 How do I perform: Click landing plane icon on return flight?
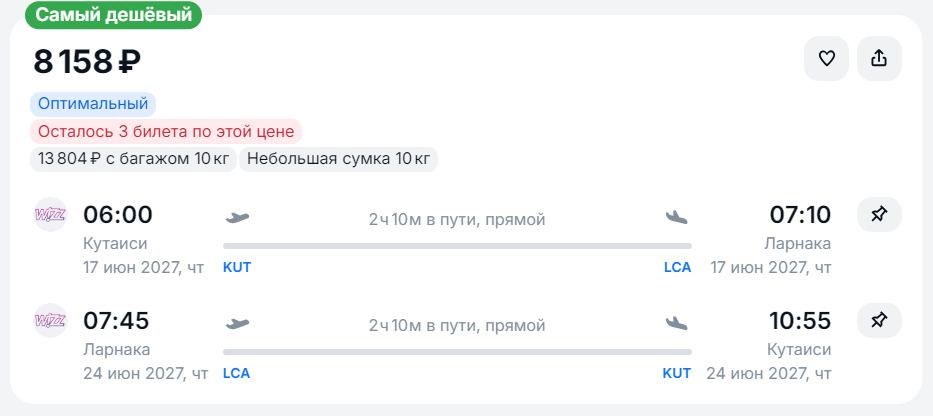click(x=677, y=324)
